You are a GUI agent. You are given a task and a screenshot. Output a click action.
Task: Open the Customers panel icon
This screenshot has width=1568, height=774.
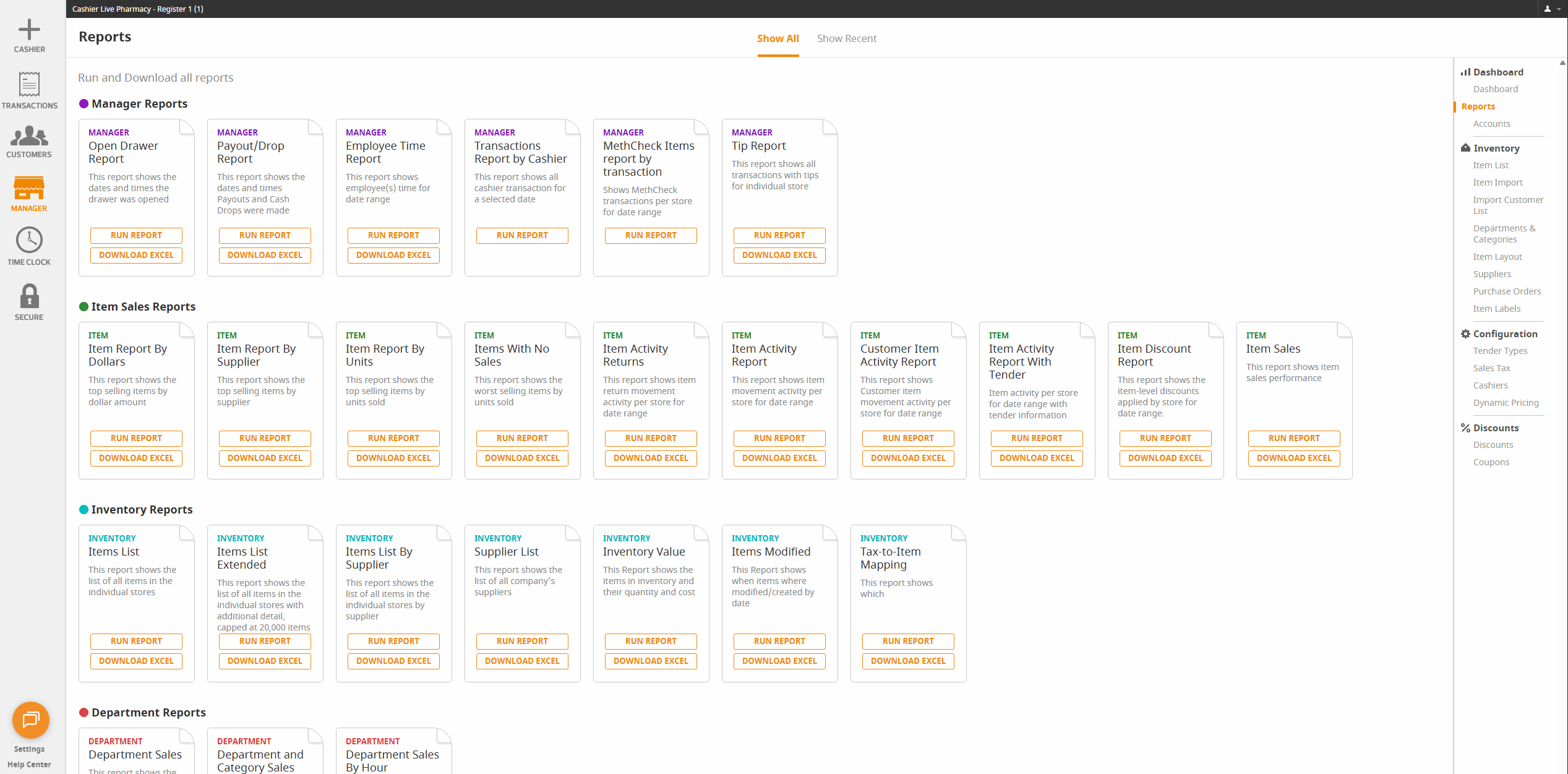pos(29,137)
